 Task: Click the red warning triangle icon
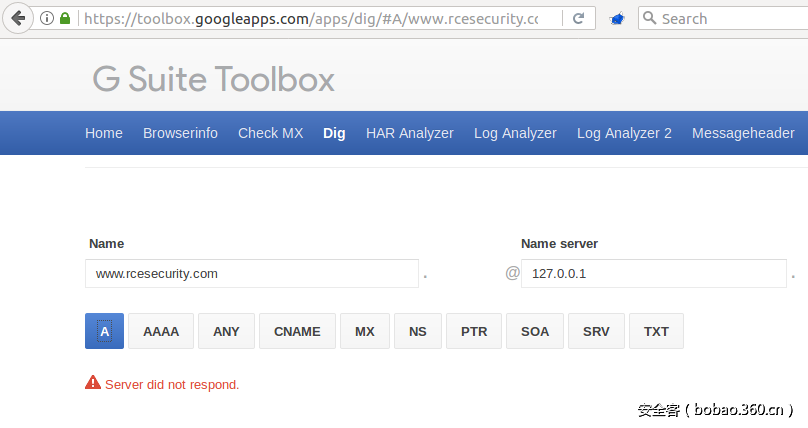(x=93, y=382)
